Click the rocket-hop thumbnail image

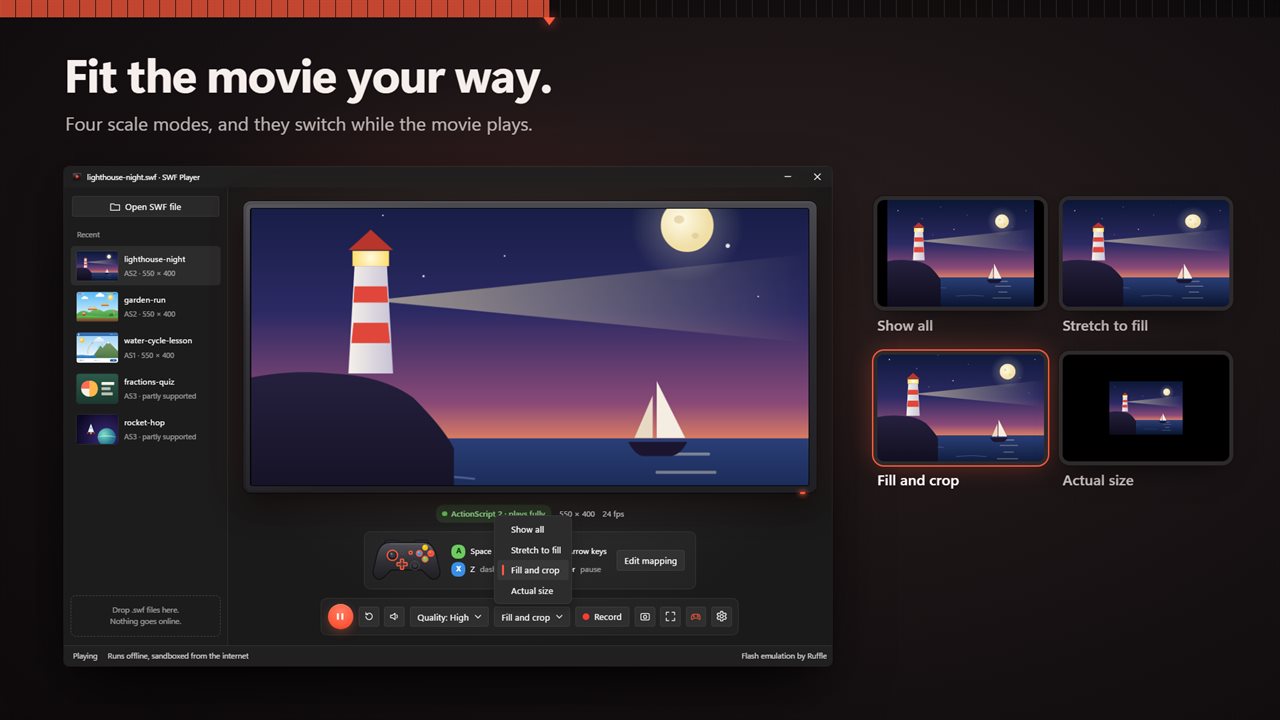[97, 430]
